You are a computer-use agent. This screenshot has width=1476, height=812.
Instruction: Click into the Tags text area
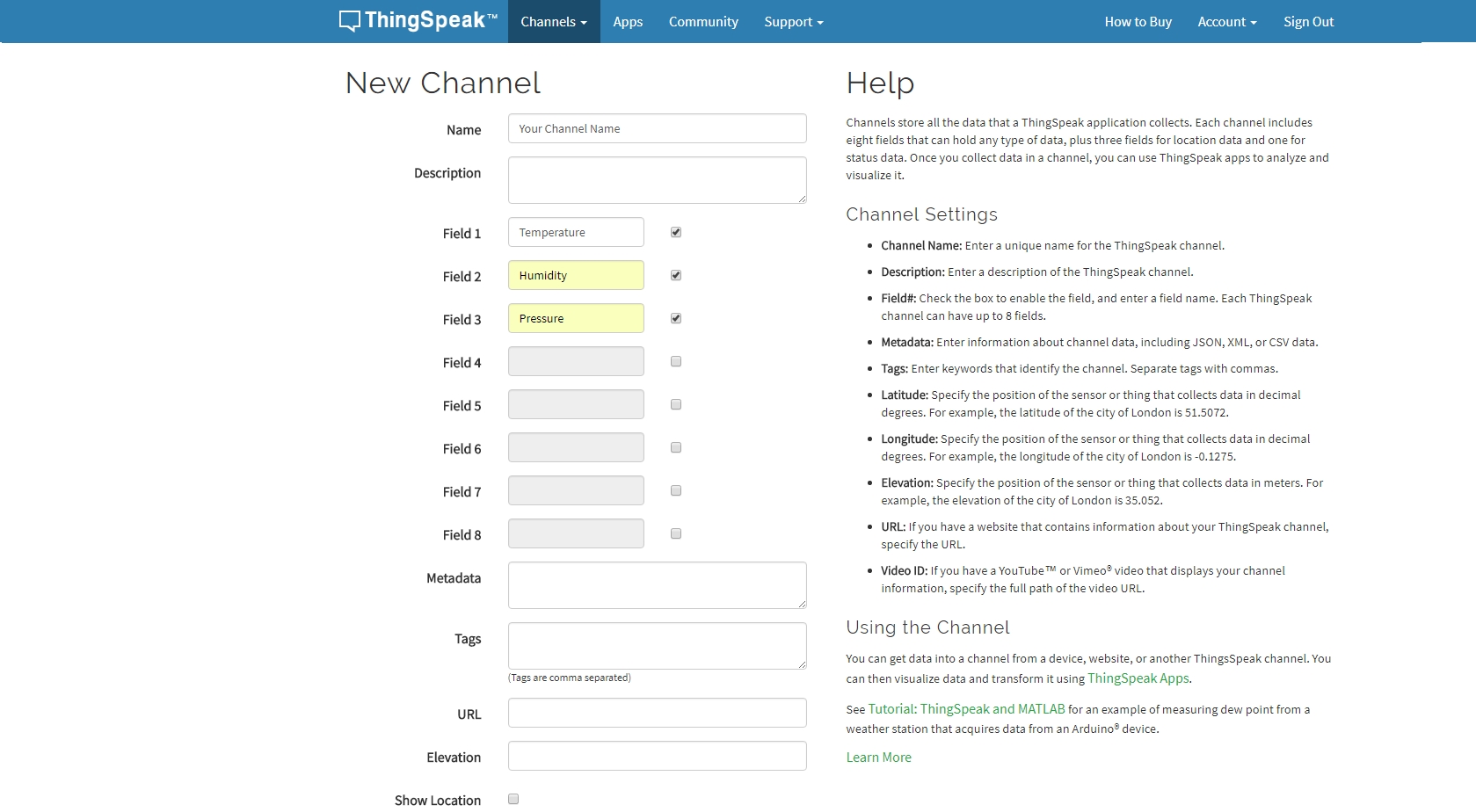click(658, 646)
